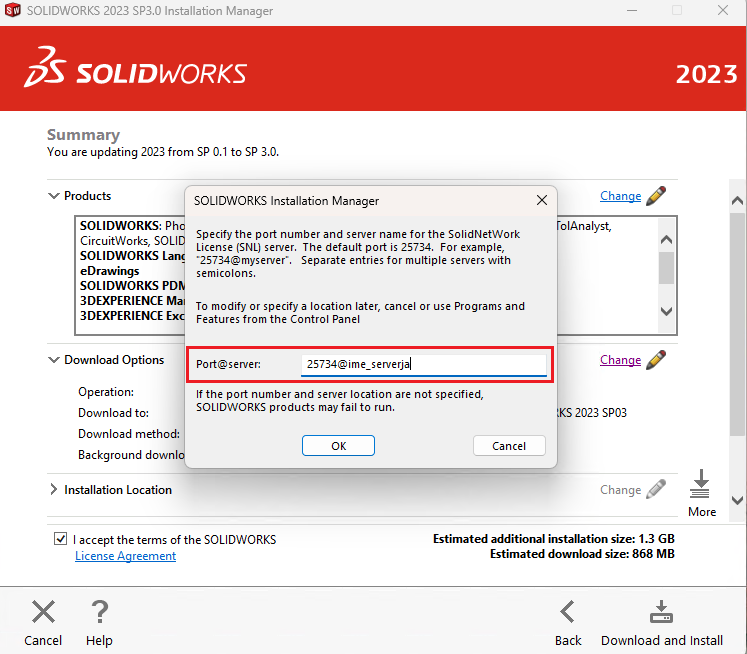Click the pencil icon beside Download Options Change
The image size is (747, 654).
pos(656,360)
